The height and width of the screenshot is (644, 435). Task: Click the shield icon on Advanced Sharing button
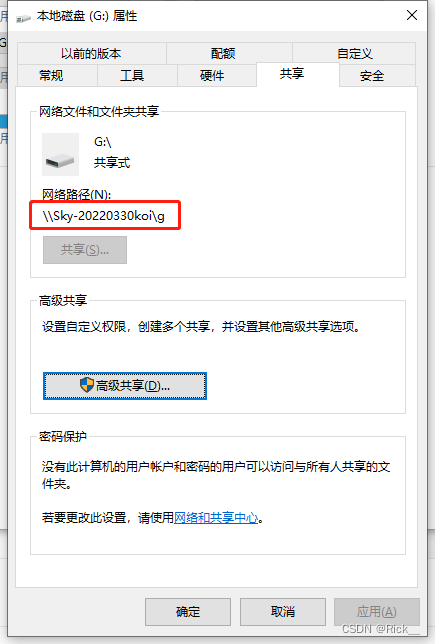pos(87,385)
